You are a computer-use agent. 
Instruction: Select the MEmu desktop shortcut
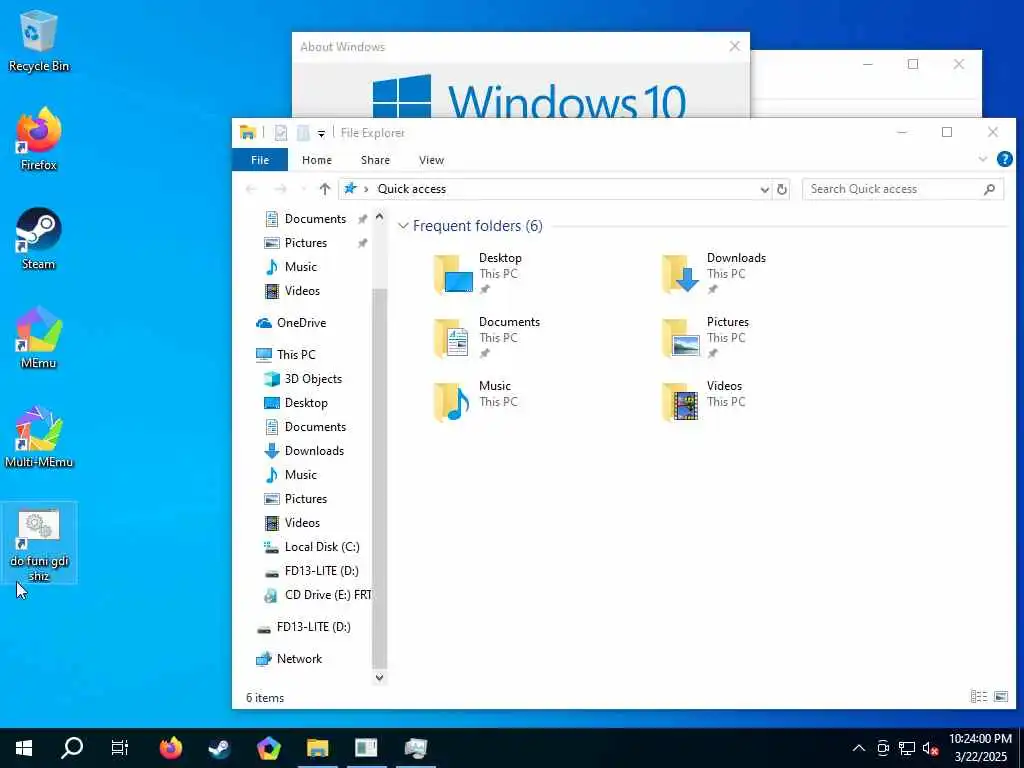(x=39, y=337)
